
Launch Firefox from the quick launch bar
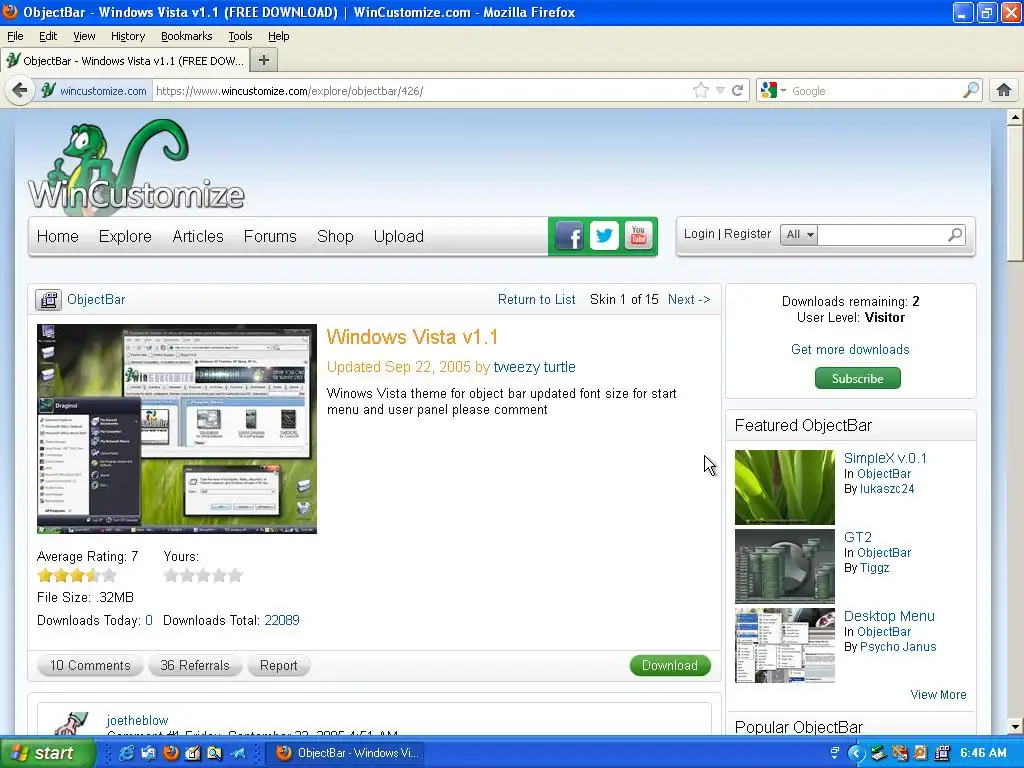click(171, 753)
